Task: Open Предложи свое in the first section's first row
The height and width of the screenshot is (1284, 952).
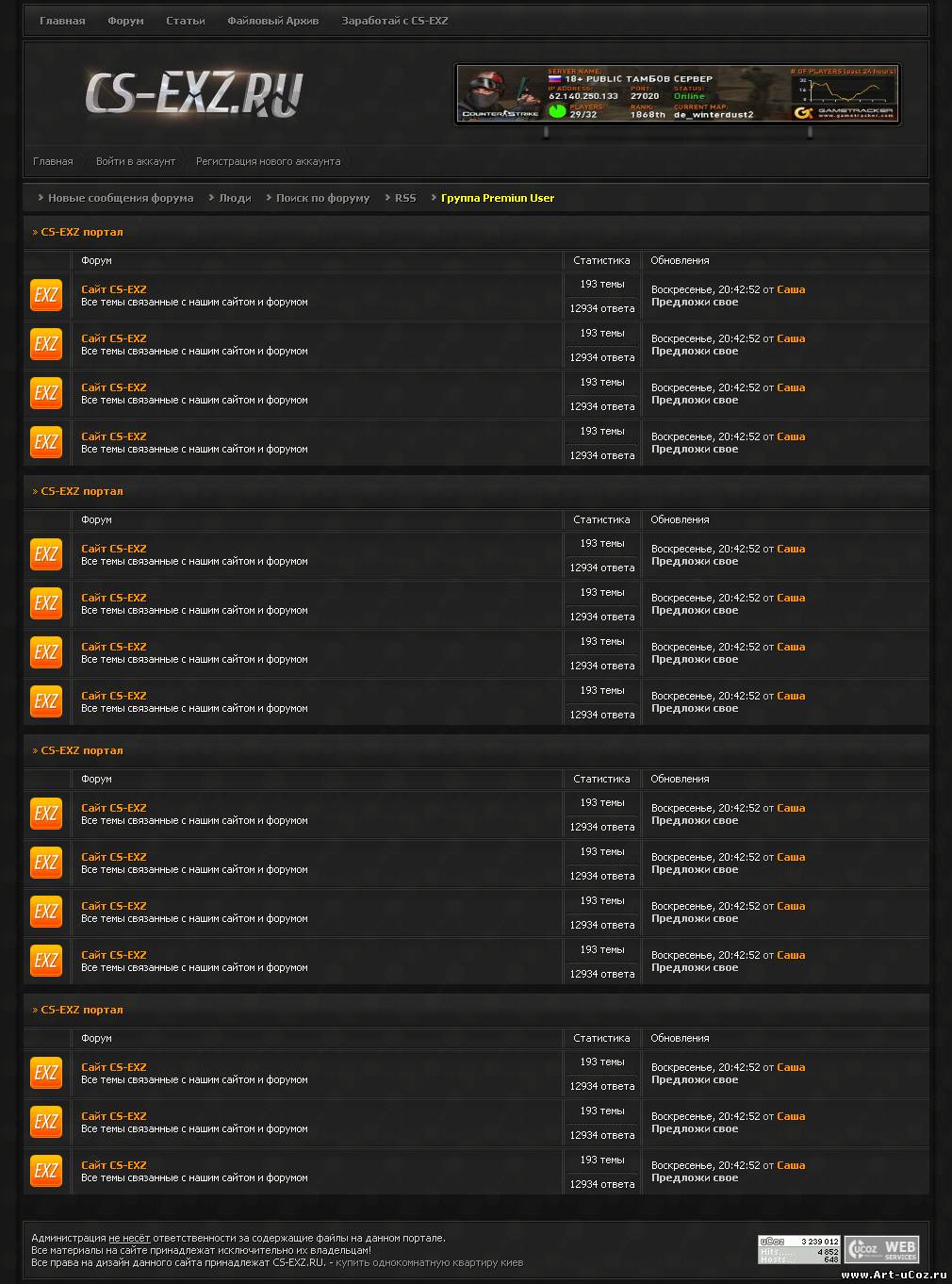Action: 695,303
